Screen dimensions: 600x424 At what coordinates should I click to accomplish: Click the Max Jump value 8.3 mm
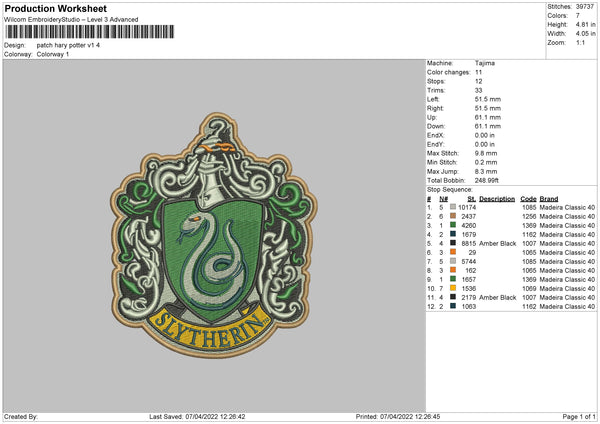pyautogui.click(x=486, y=171)
